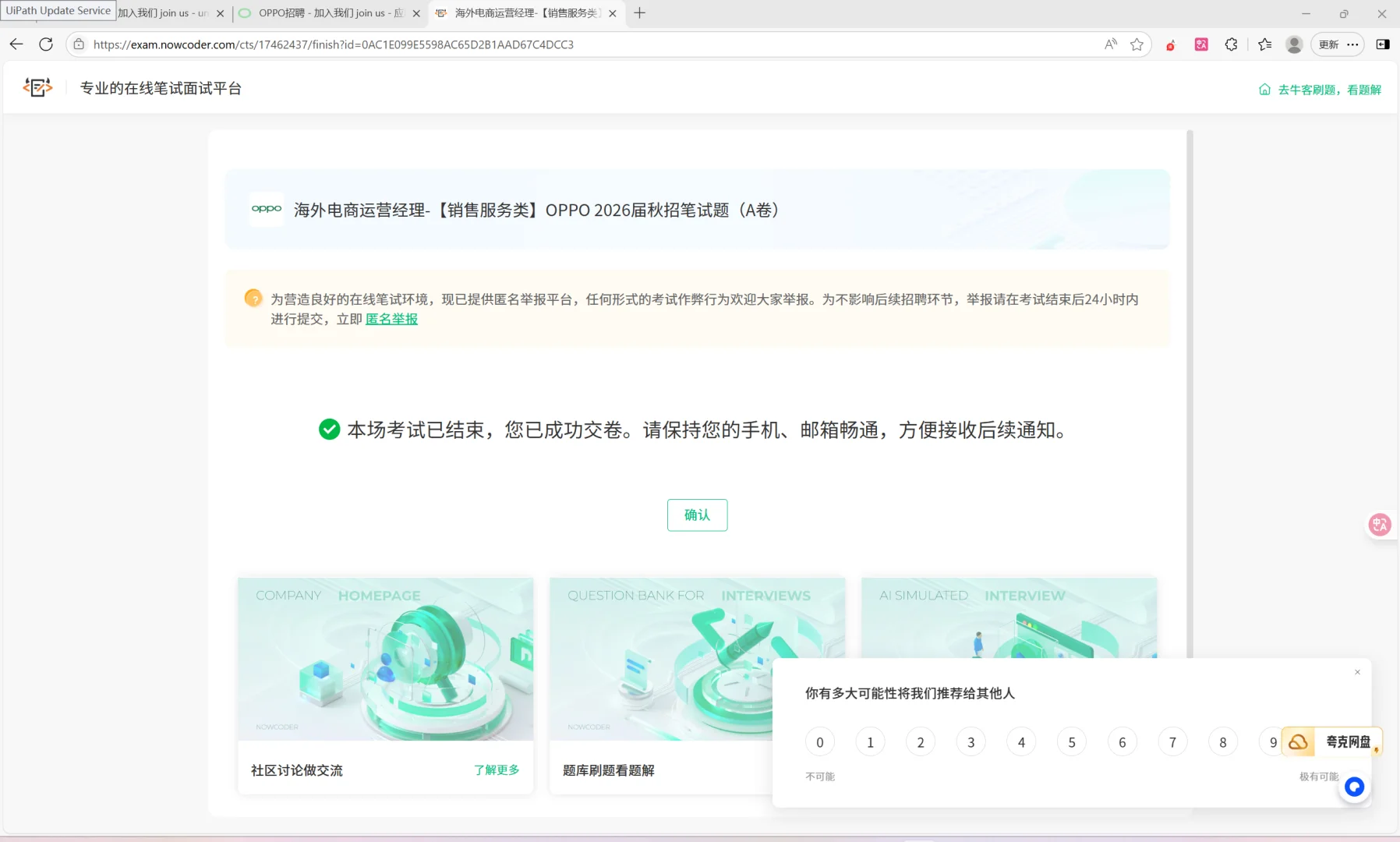
Task: Click the 确认 button
Action: pyautogui.click(x=697, y=515)
